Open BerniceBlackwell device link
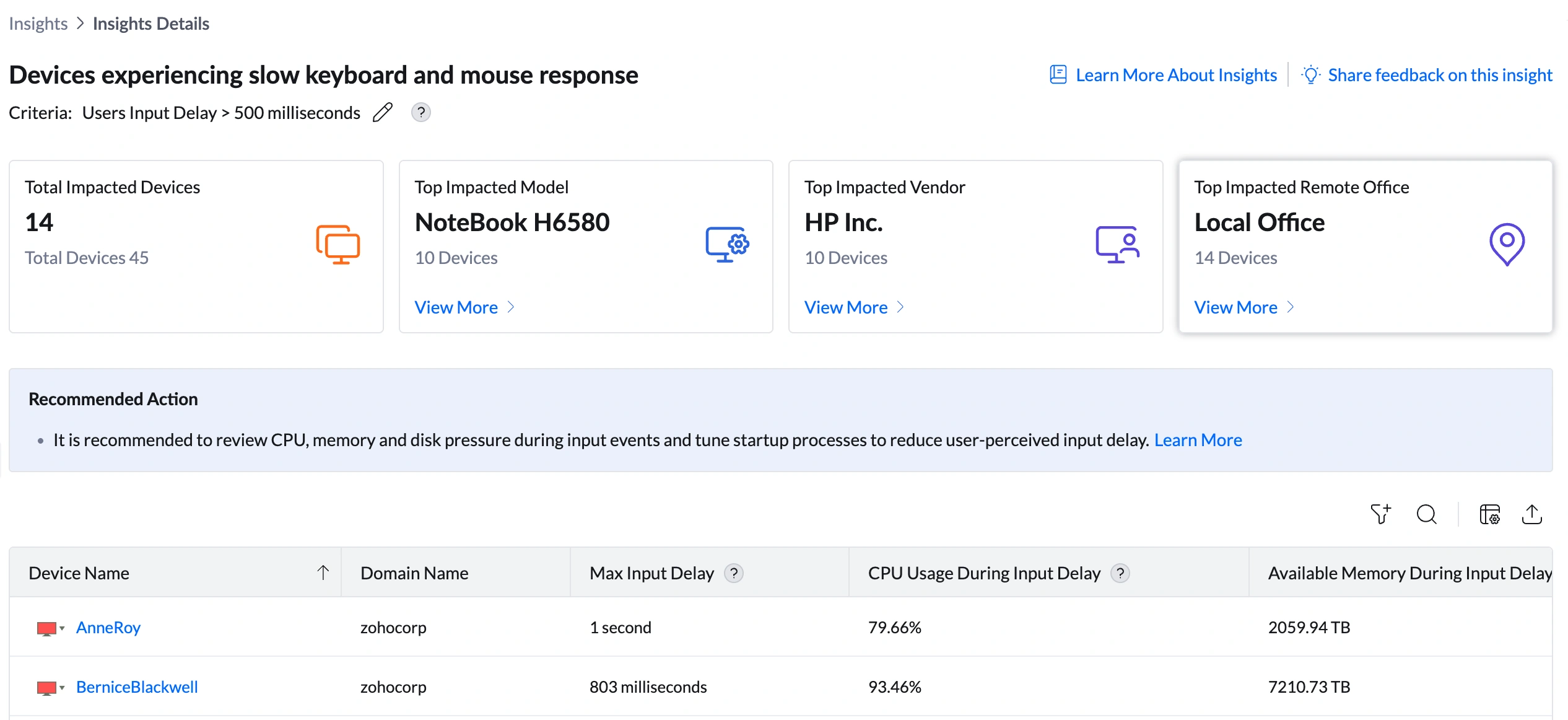 pos(137,687)
